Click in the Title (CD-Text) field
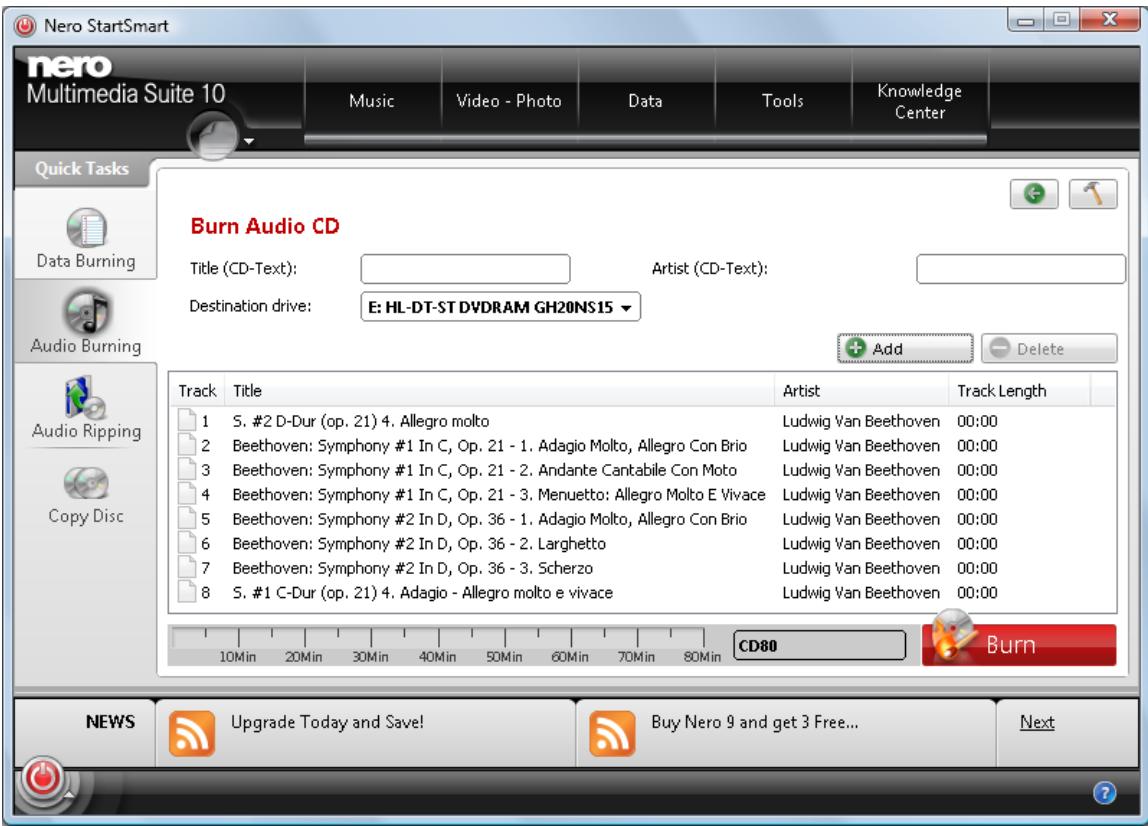1148x826 pixels. coord(465,269)
